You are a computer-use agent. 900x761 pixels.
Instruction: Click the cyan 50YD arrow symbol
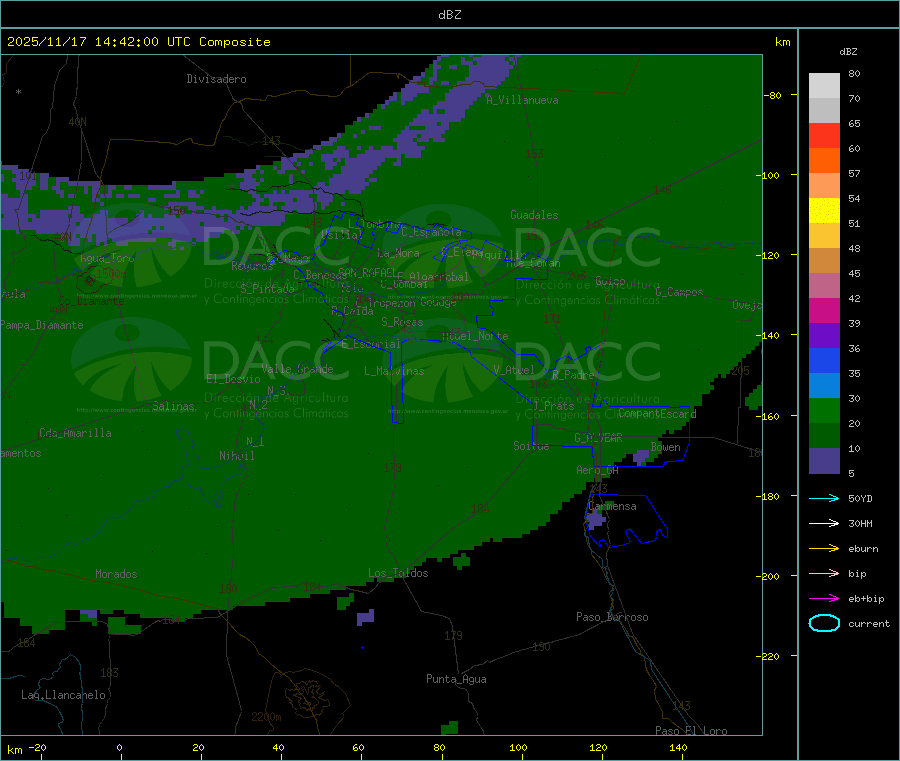coord(824,498)
